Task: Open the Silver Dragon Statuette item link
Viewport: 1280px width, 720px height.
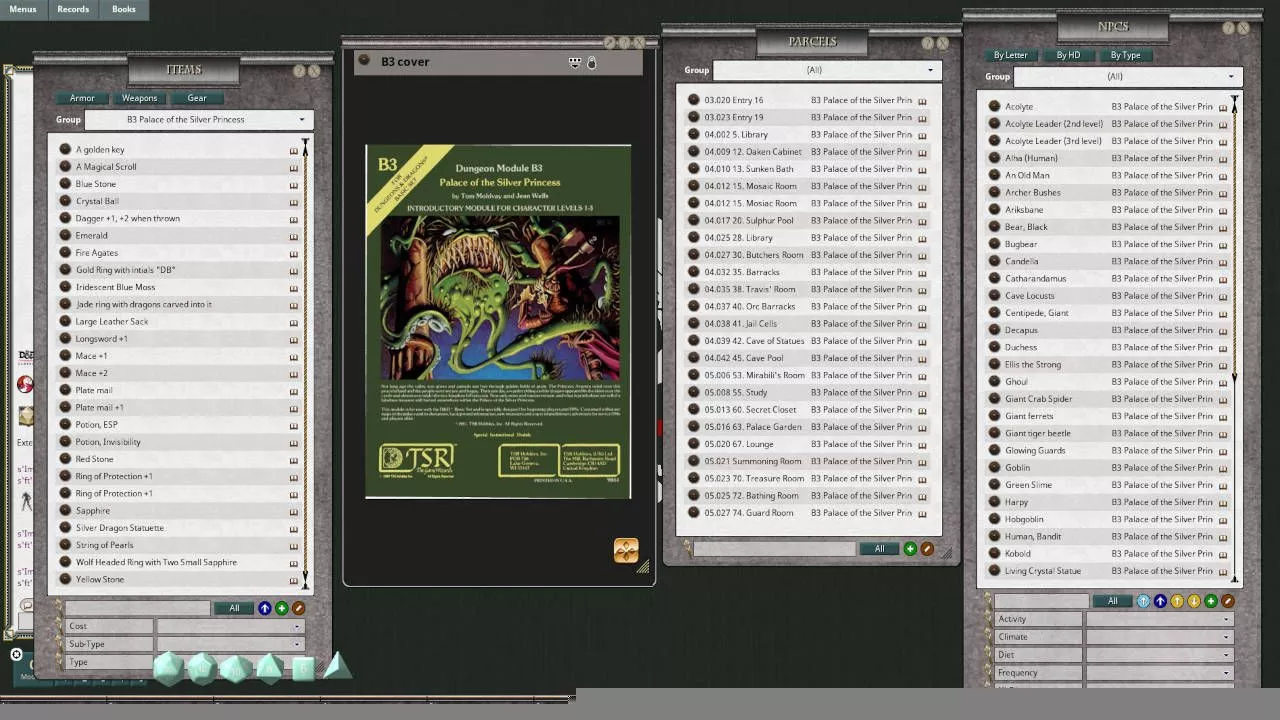Action: click(65, 528)
